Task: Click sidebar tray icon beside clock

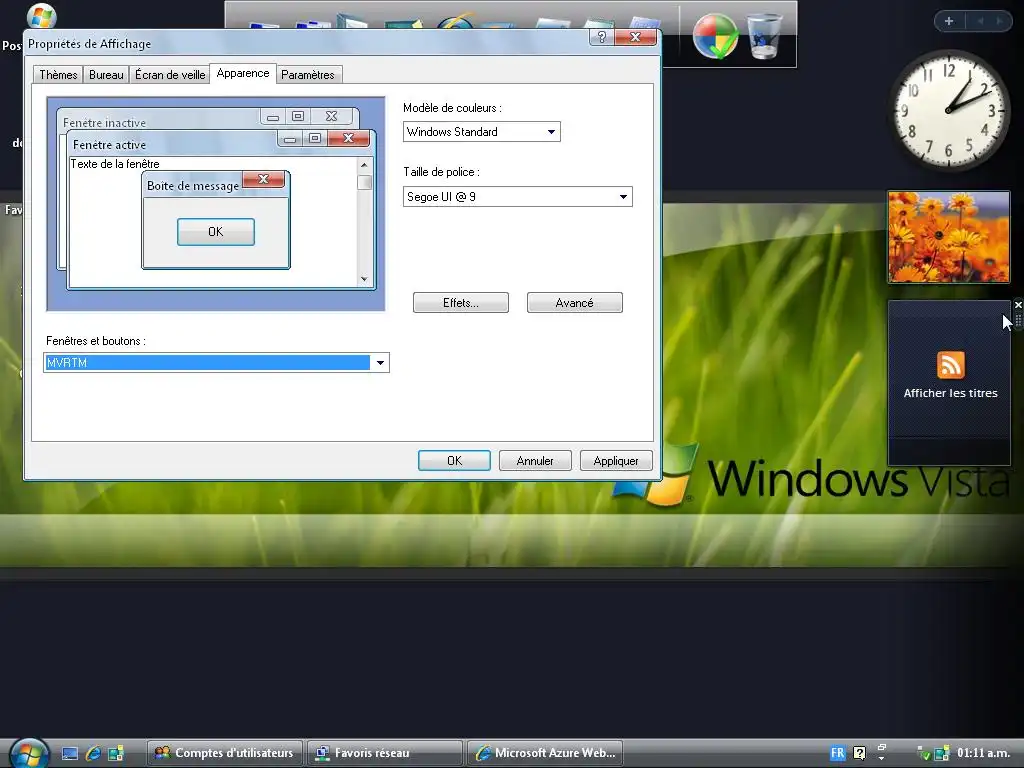Action: [942, 754]
